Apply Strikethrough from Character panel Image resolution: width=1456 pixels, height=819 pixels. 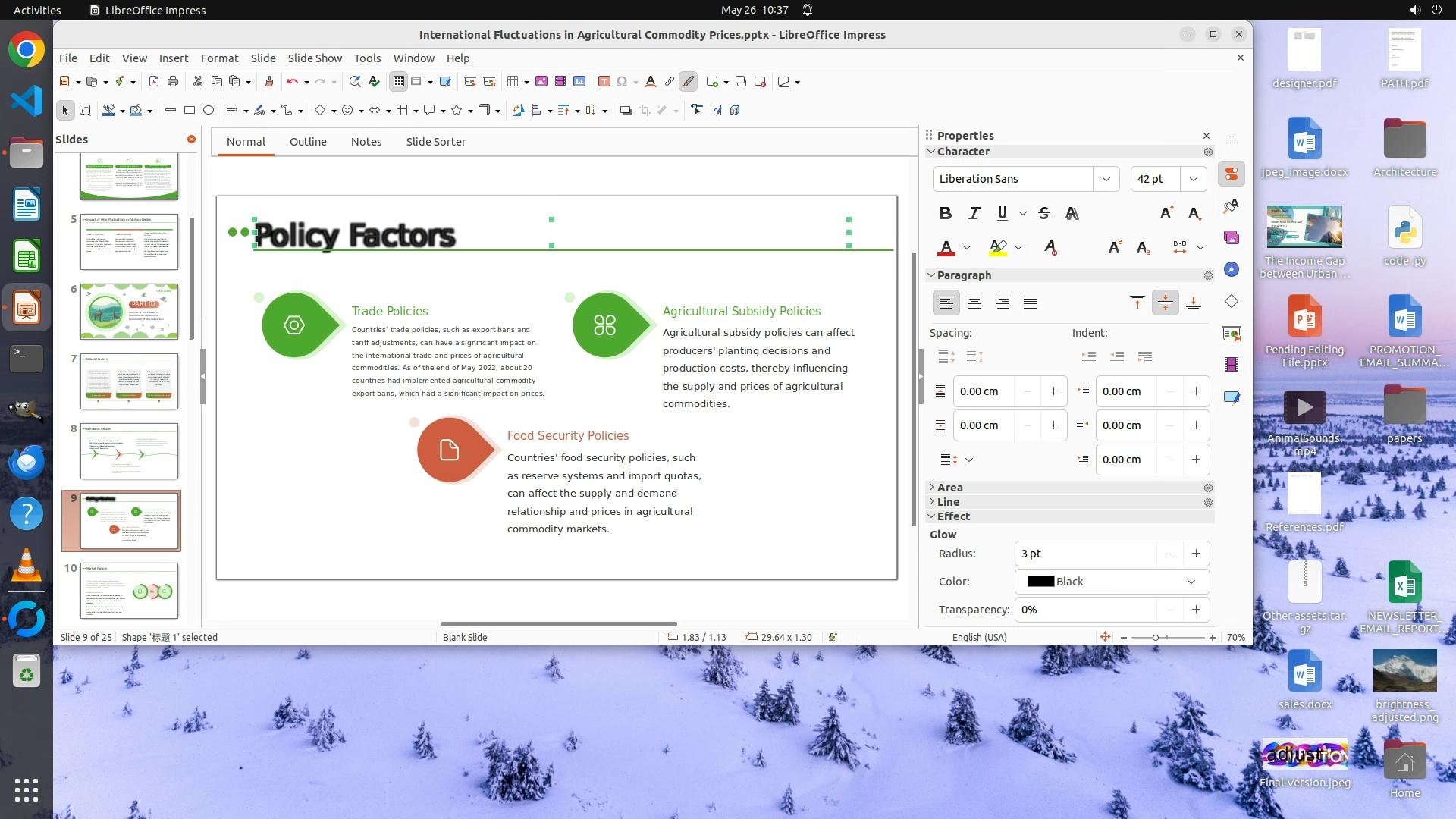click(1044, 213)
